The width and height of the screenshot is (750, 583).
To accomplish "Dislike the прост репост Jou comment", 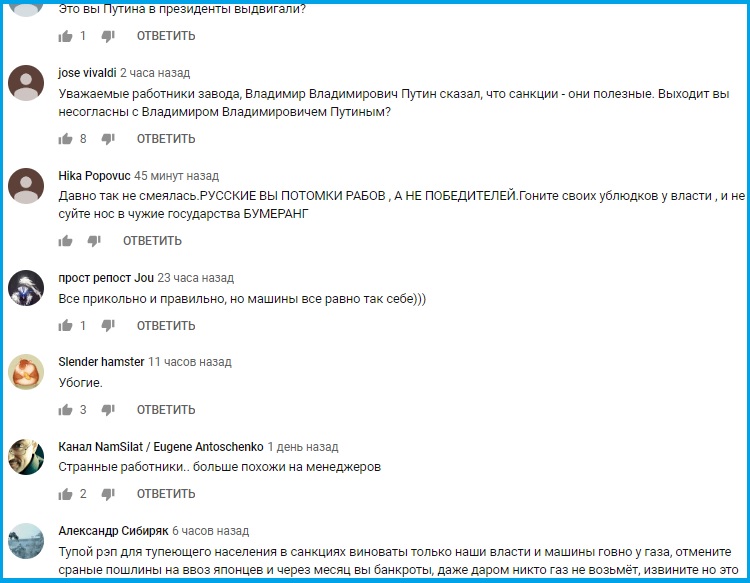I will 108,326.
